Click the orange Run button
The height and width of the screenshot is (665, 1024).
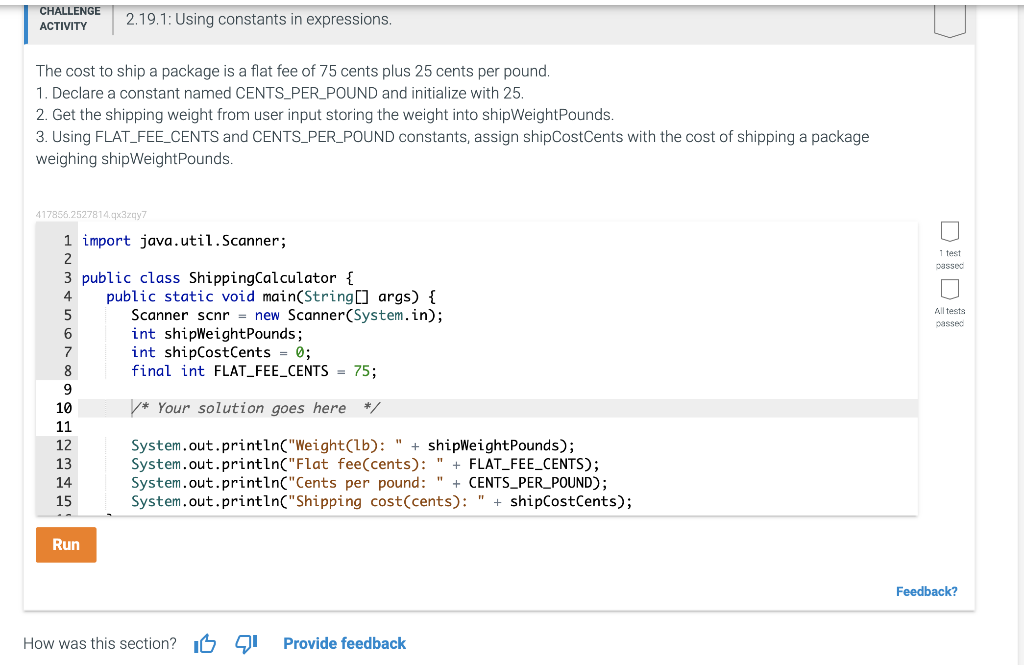(66, 545)
